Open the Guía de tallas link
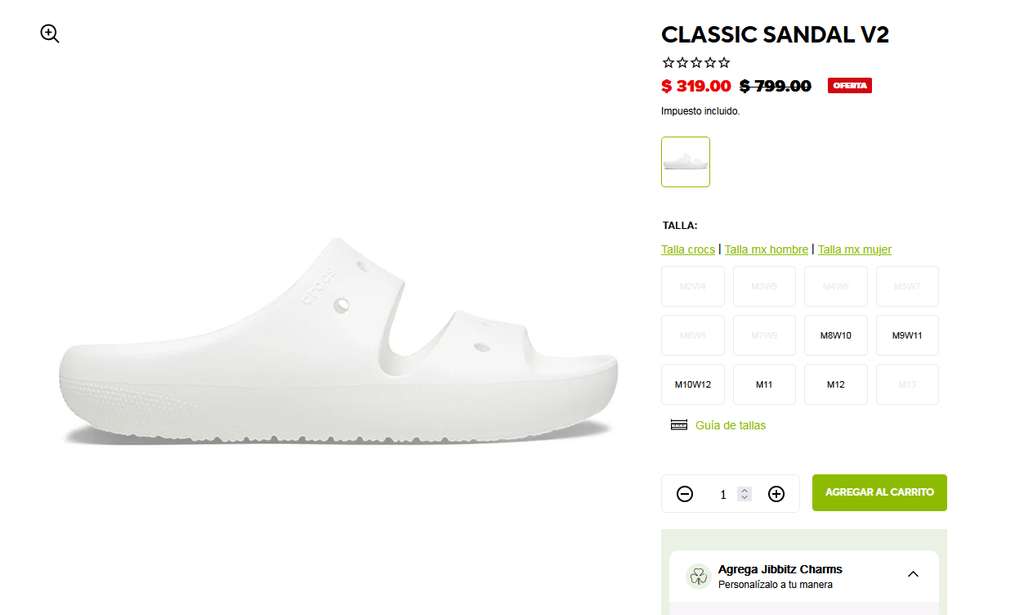The image size is (1024, 615). (730, 426)
